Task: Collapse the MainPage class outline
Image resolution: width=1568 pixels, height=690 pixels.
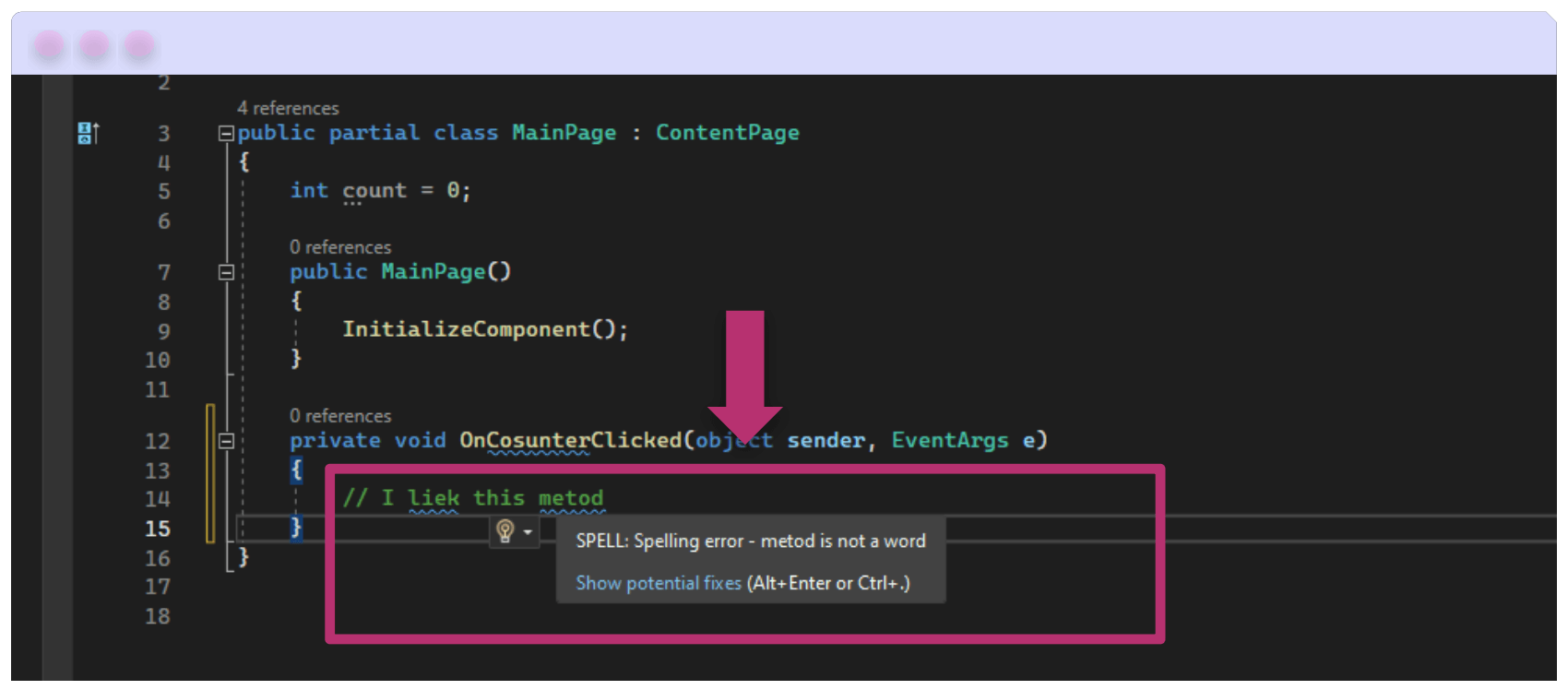Action: pyautogui.click(x=226, y=134)
